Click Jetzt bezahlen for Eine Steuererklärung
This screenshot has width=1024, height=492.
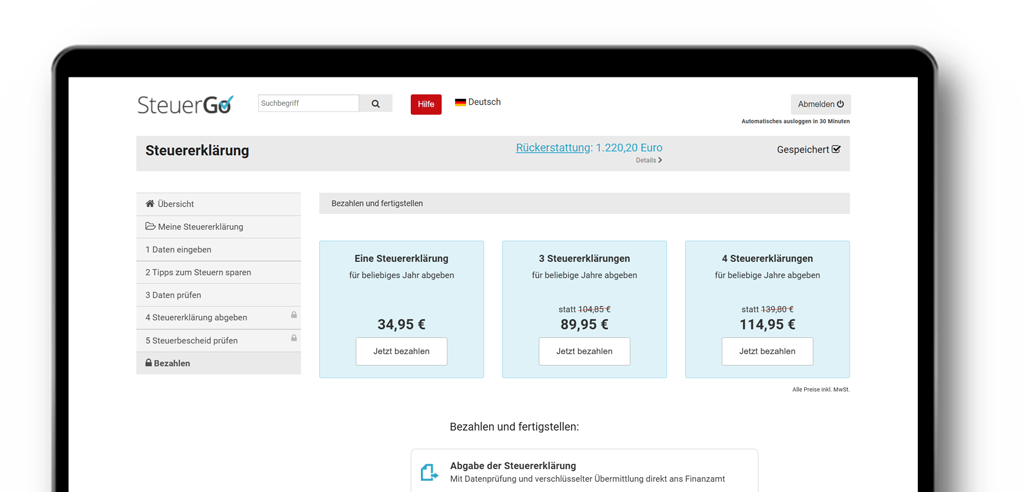point(402,352)
